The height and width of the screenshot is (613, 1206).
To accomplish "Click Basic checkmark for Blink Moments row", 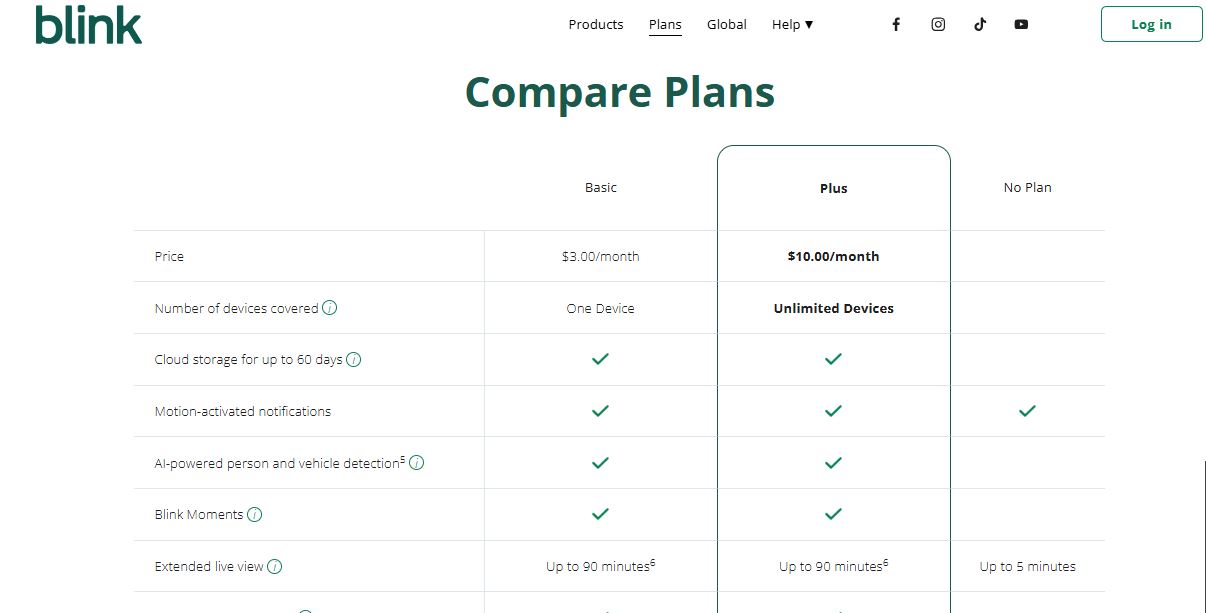I will (600, 514).
